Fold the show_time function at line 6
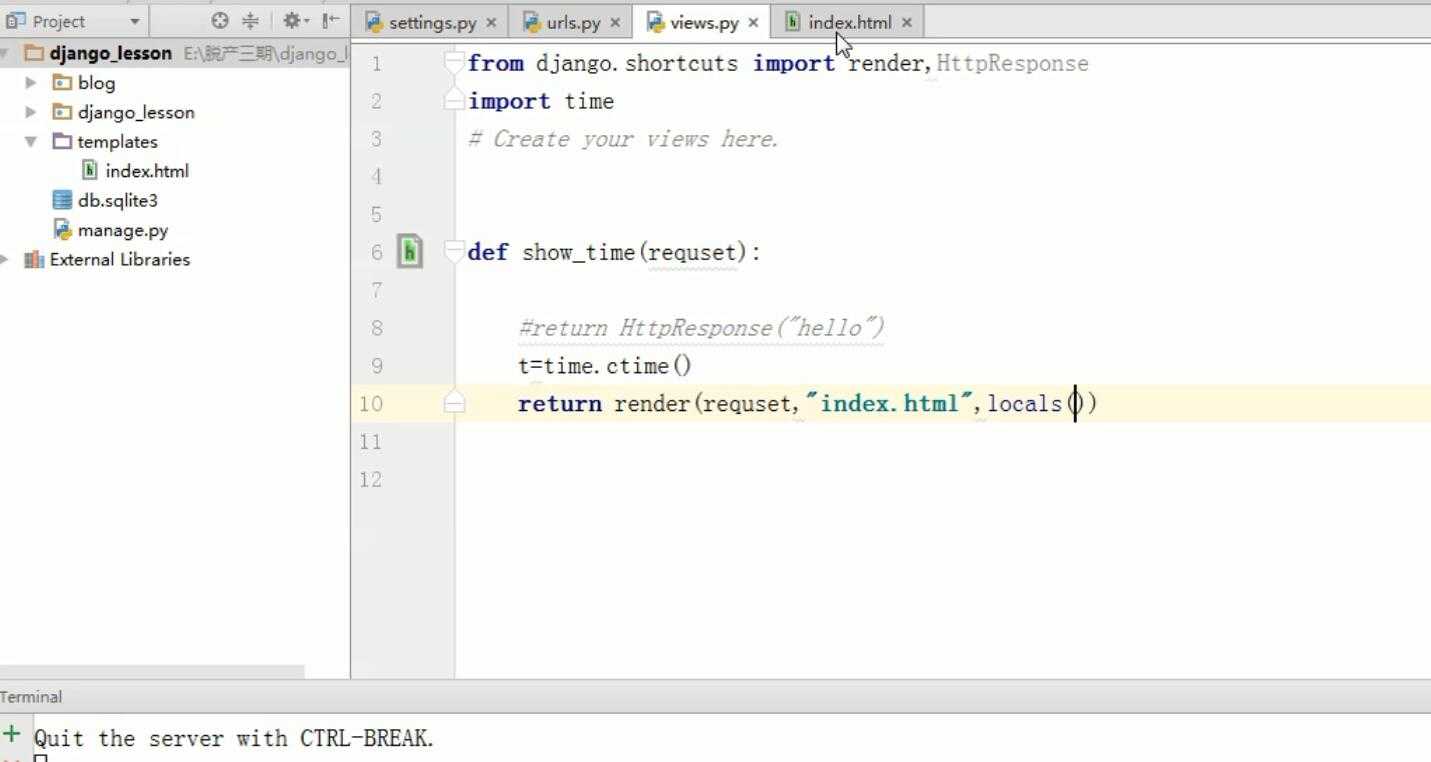This screenshot has height=762, width=1431. 454,251
